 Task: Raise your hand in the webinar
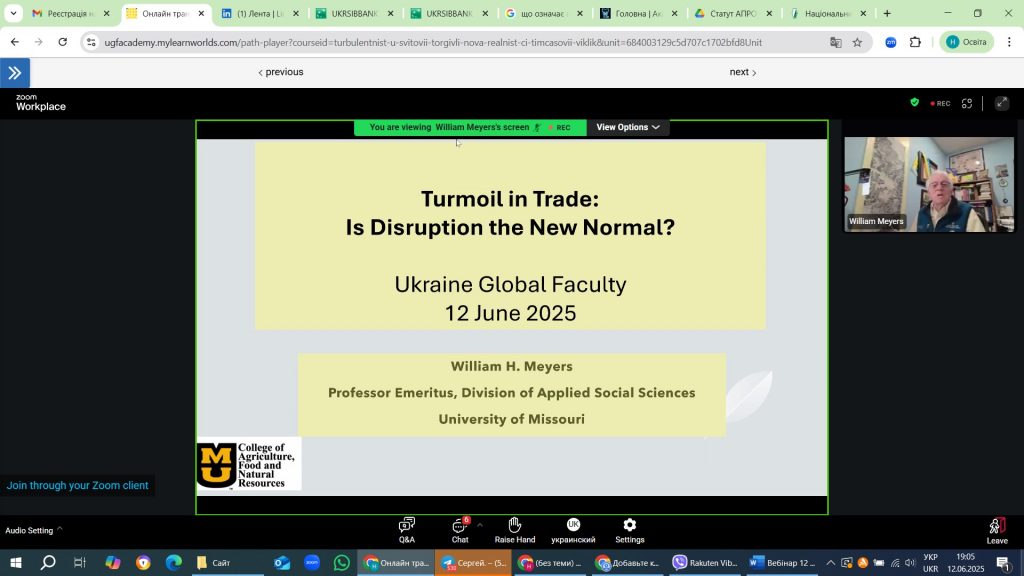click(x=514, y=530)
